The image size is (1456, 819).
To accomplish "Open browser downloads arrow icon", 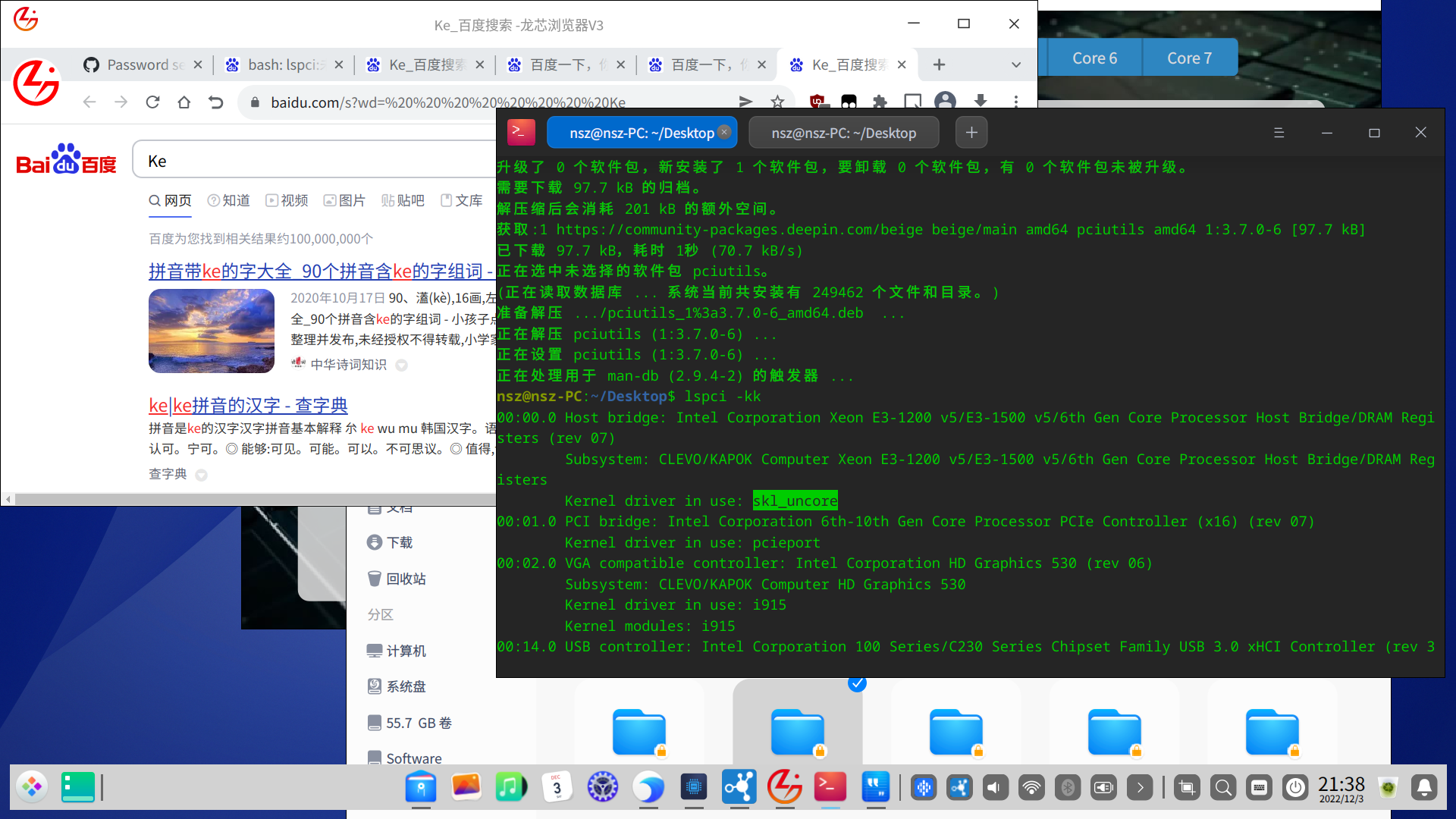I will point(981,102).
